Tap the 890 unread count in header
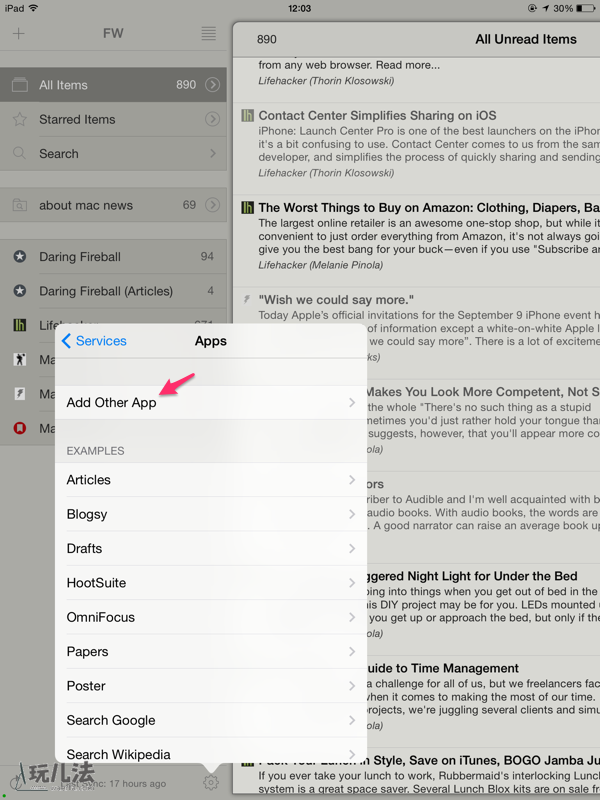 [266, 39]
